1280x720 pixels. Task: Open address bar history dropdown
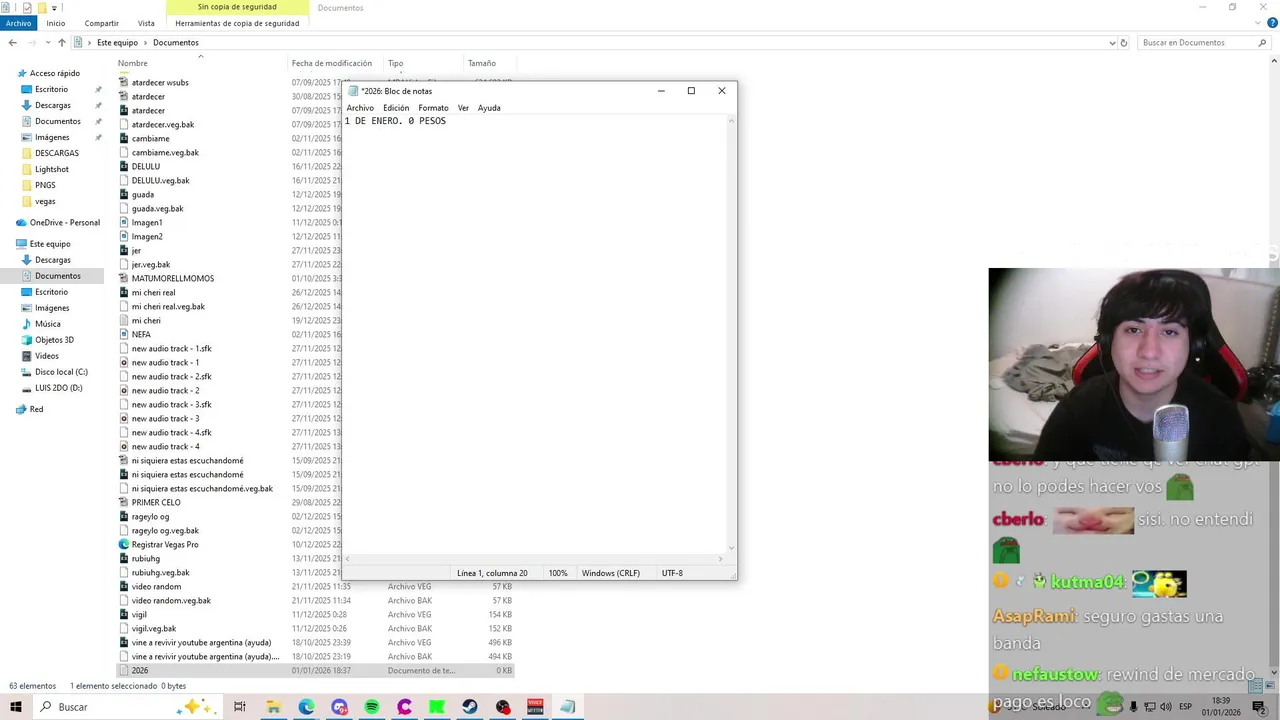(x=1112, y=43)
